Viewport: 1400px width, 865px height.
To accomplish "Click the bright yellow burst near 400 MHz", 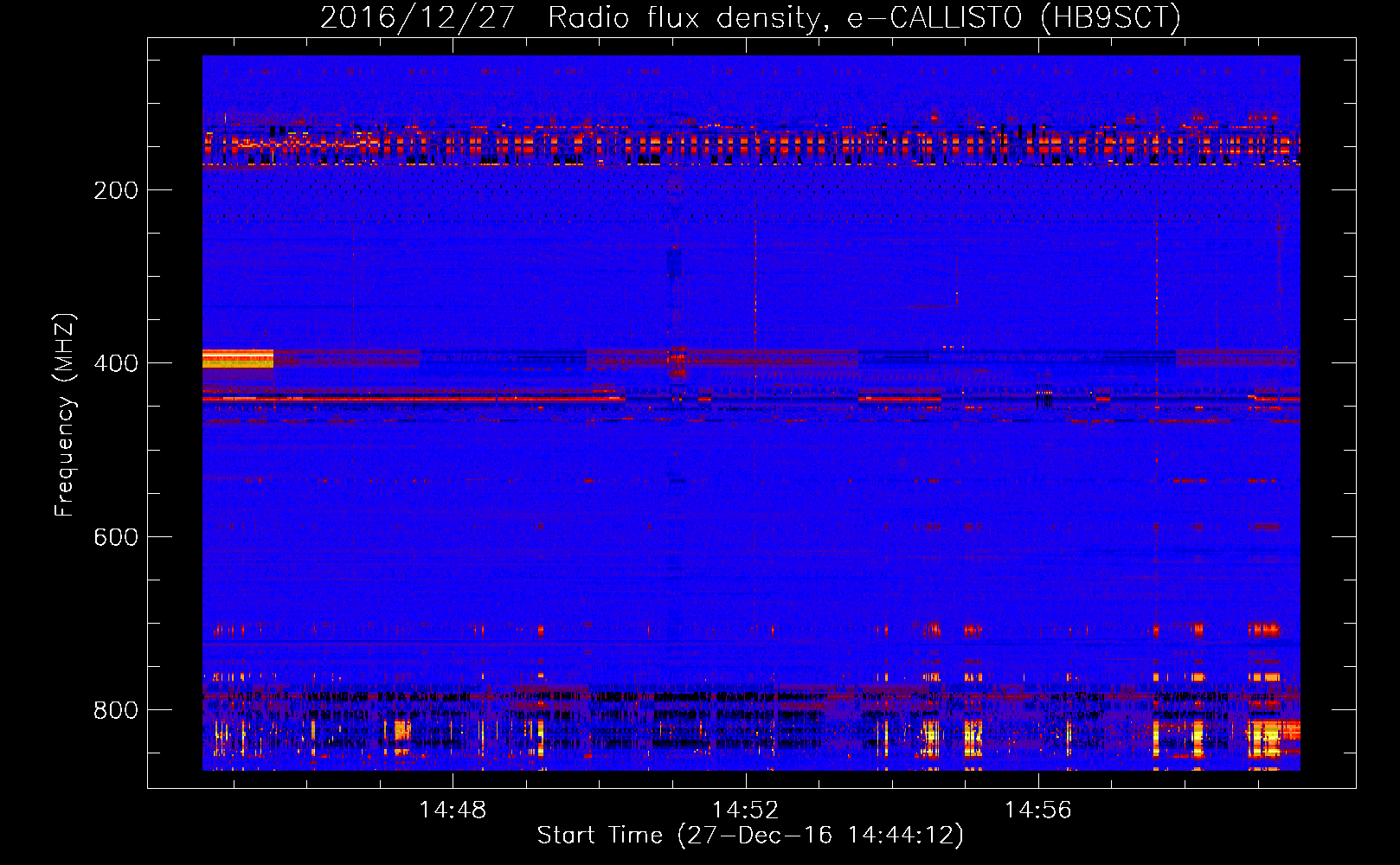I will pyautogui.click(x=238, y=358).
